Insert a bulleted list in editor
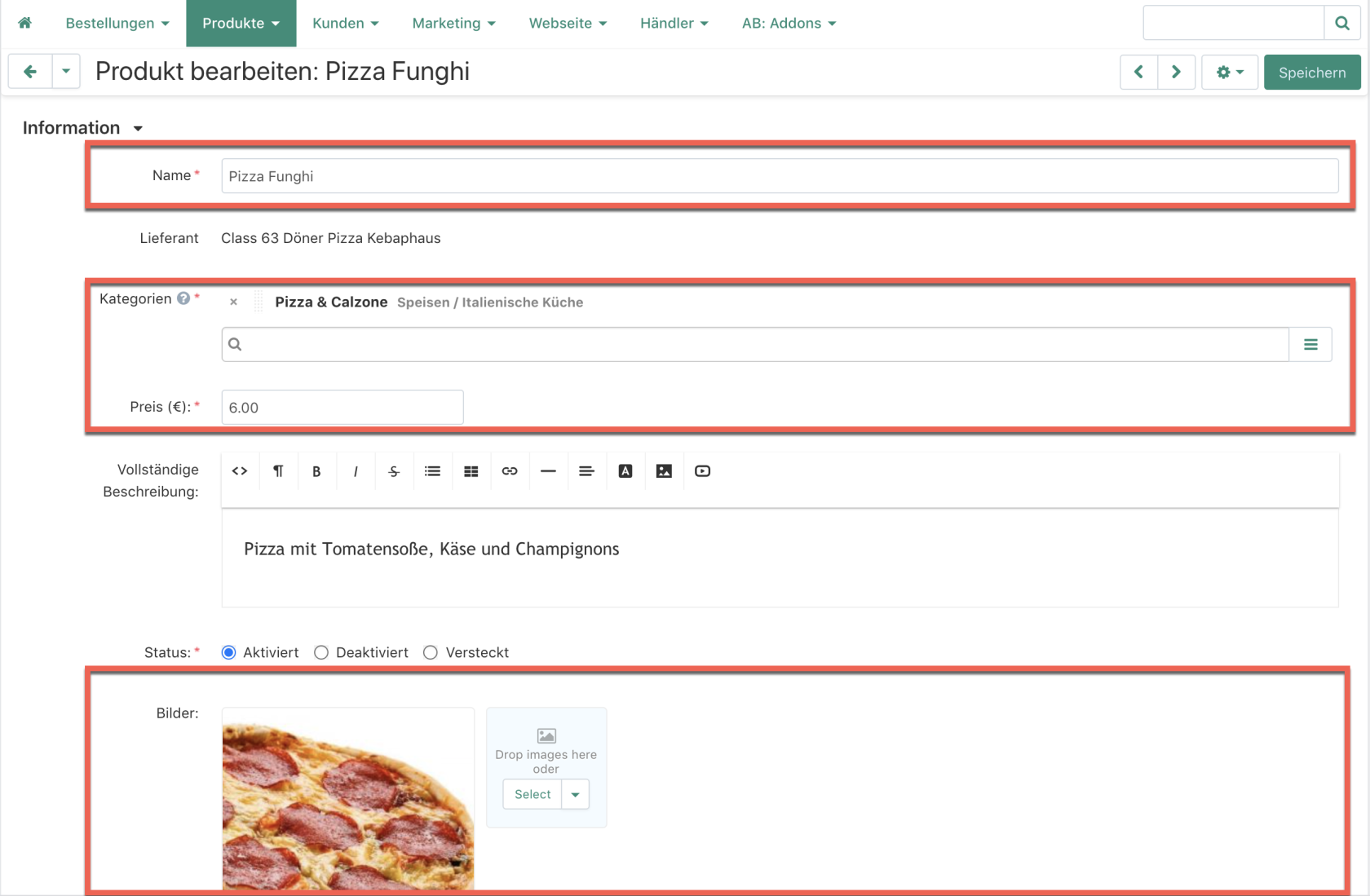The width and height of the screenshot is (1370, 896). [x=432, y=471]
